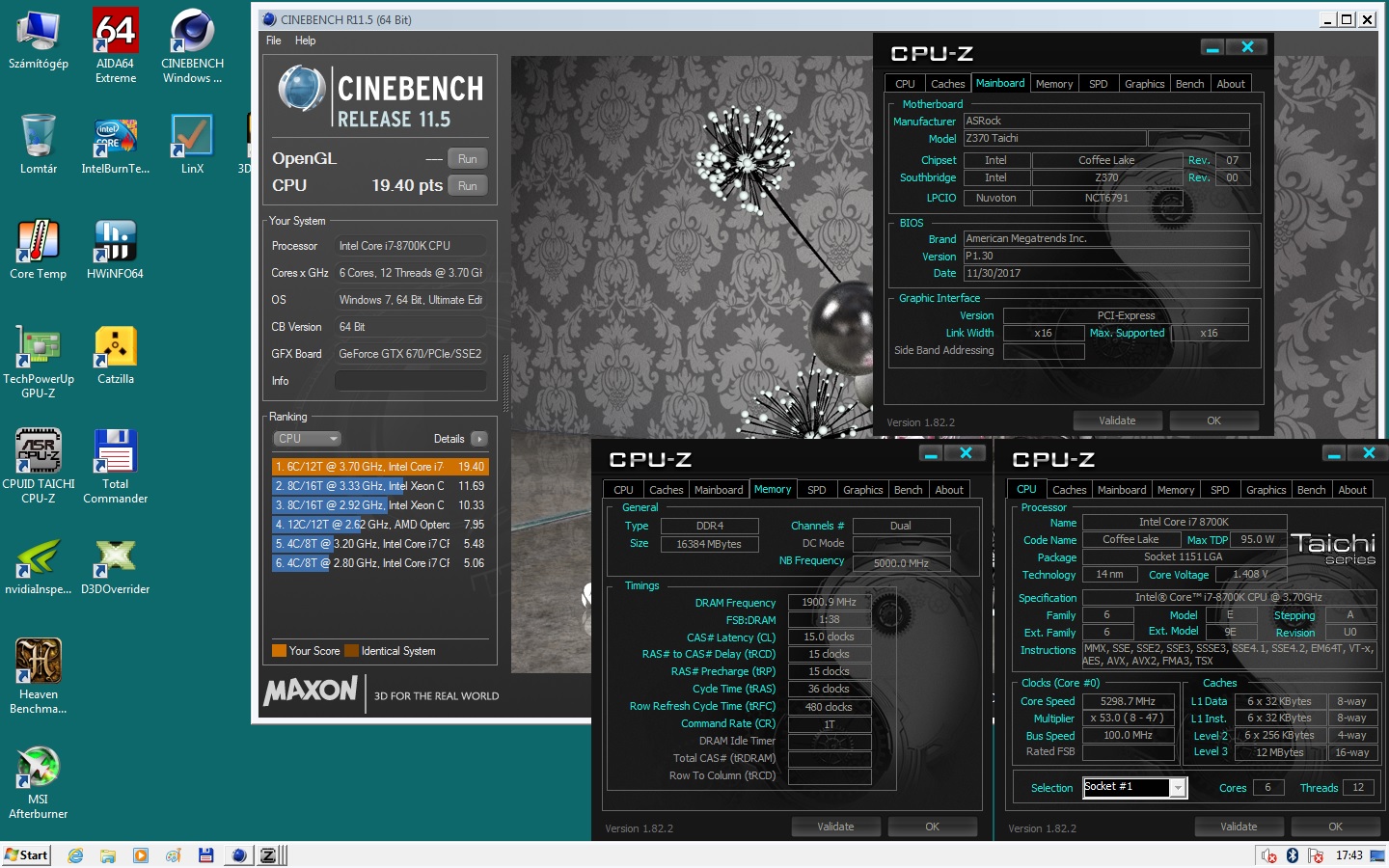Click orange Your Score legend swatch
1389x868 pixels.
coord(279,651)
